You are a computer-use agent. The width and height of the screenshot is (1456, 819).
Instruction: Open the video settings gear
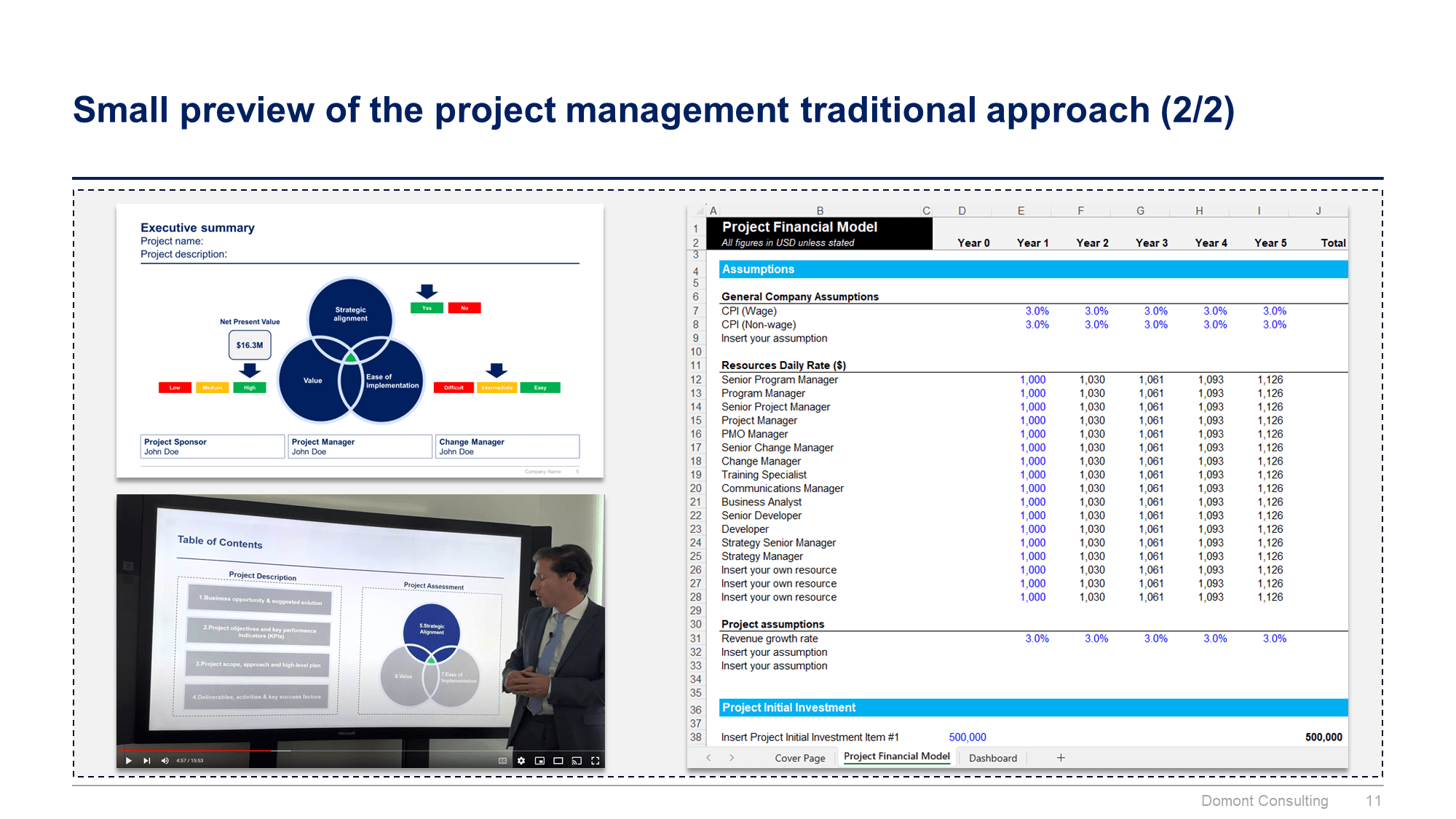[x=522, y=760]
